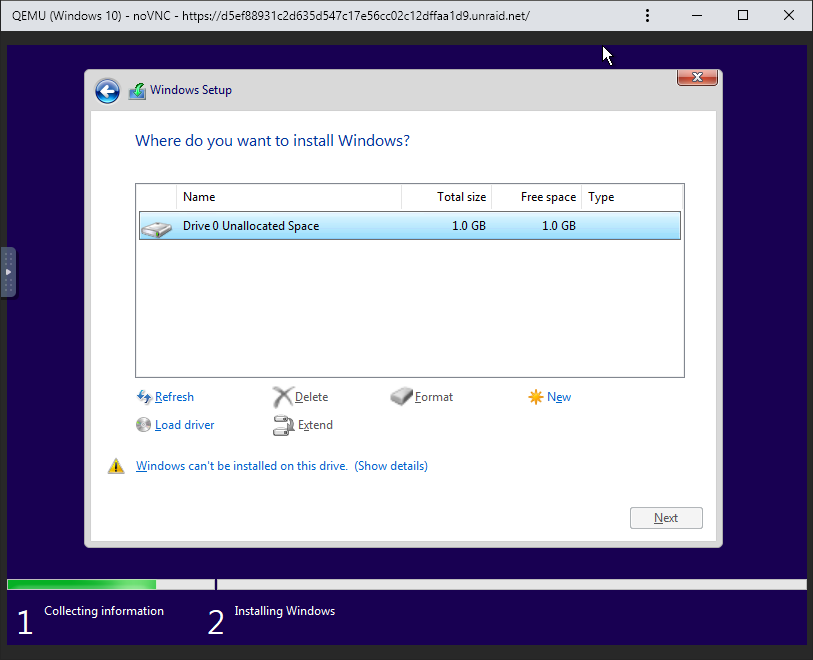Click the yellow warning triangle icon

tap(116, 466)
